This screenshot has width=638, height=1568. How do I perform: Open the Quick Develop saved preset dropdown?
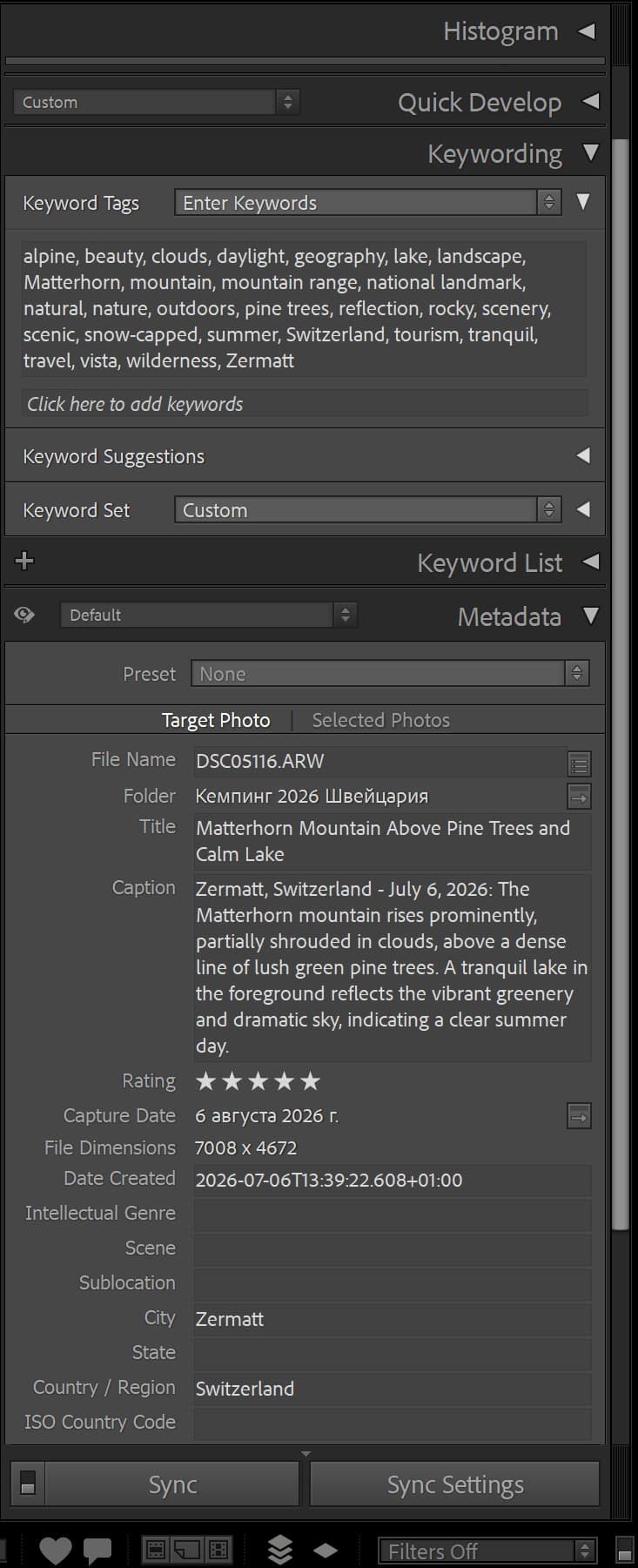click(157, 102)
